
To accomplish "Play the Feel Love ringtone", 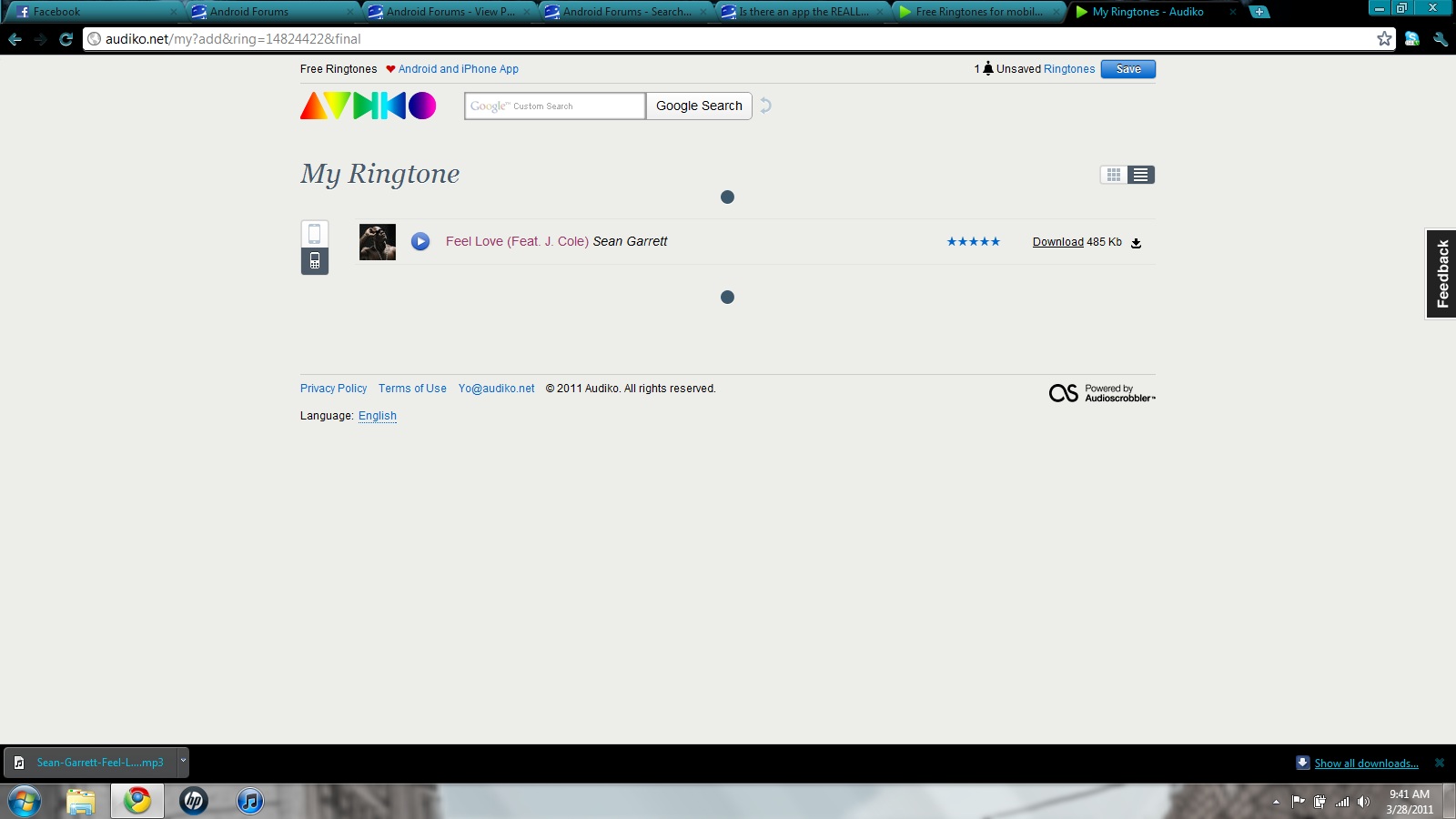I will (x=420, y=241).
